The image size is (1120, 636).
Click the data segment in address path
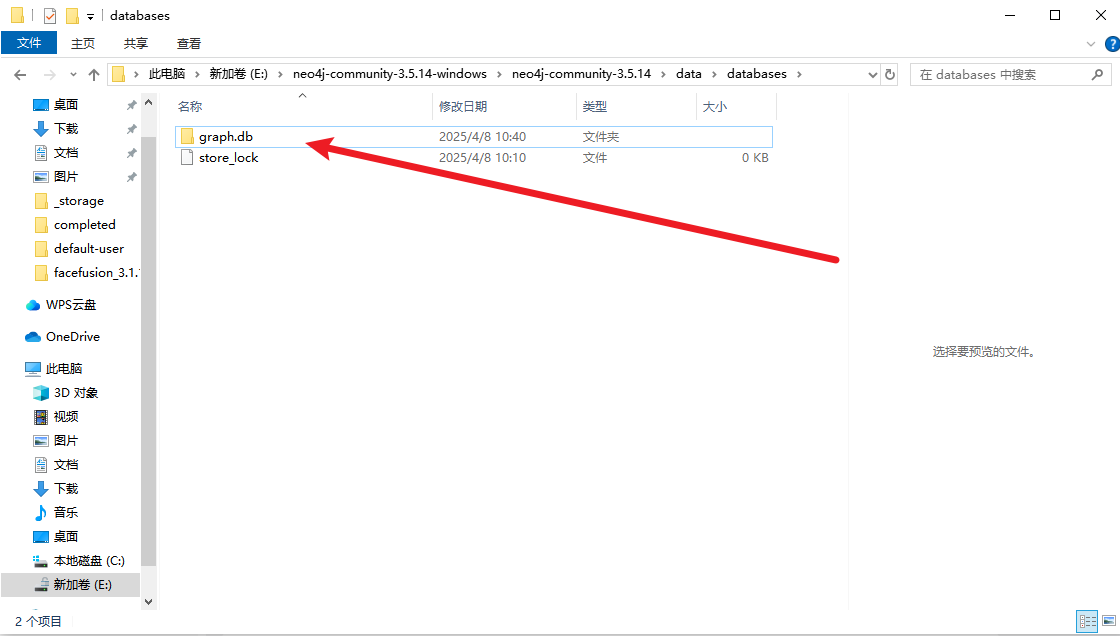(688, 74)
